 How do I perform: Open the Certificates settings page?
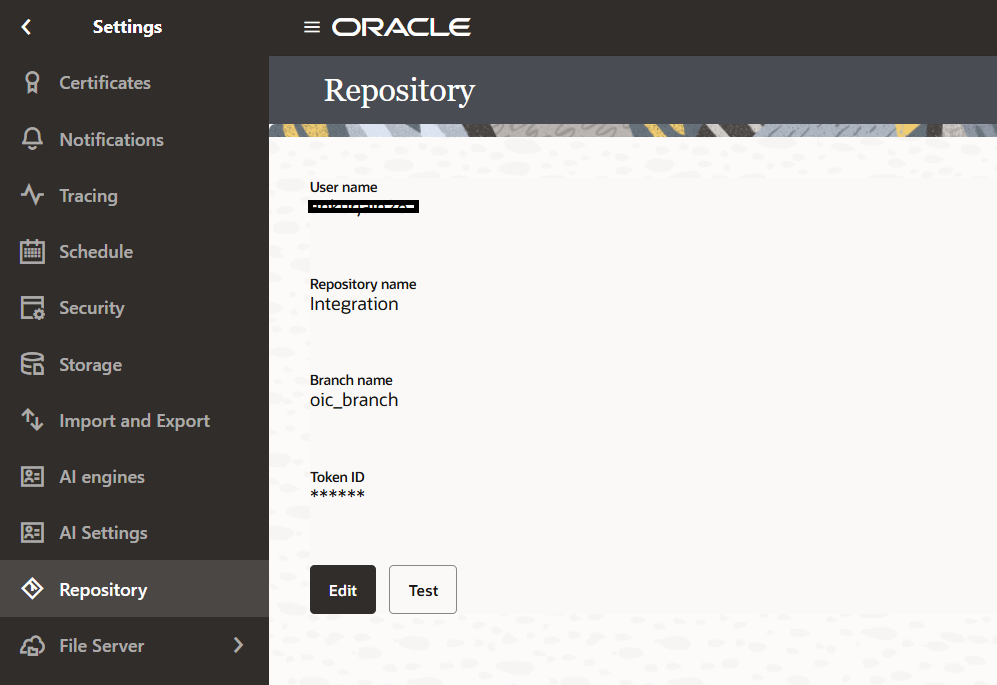134,83
